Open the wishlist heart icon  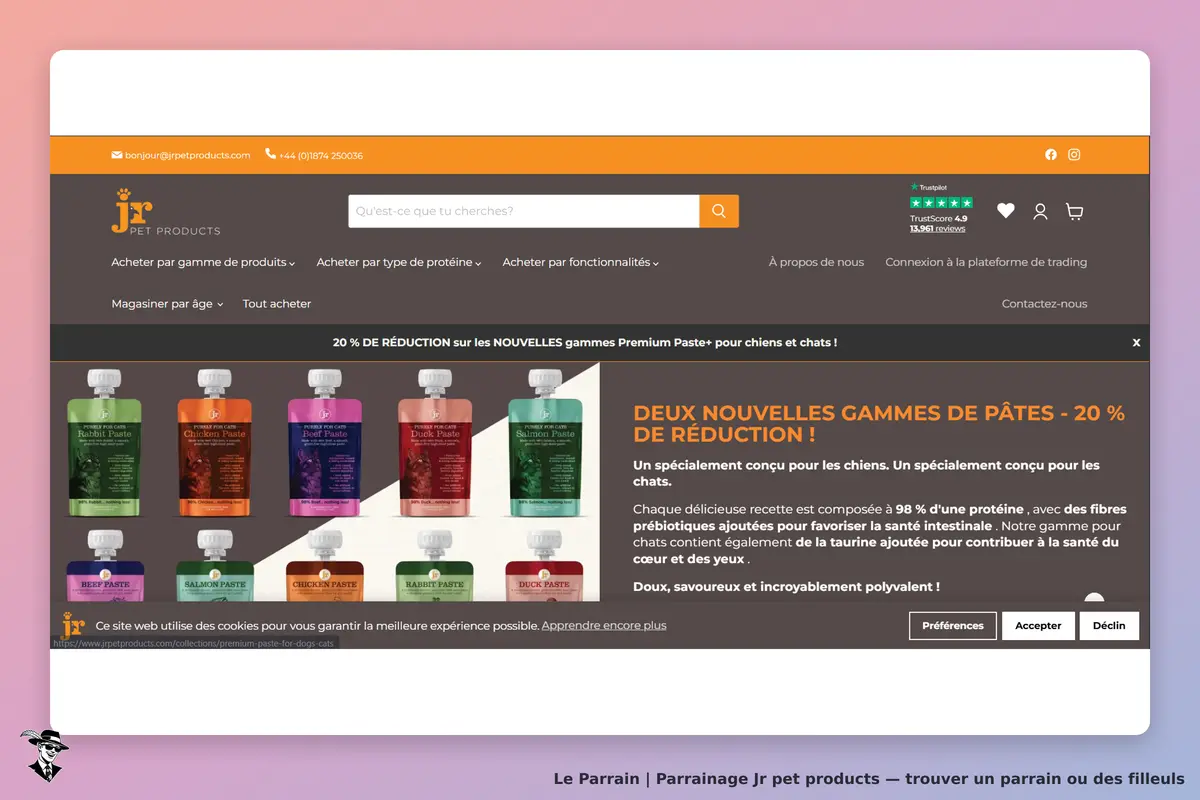point(1006,211)
